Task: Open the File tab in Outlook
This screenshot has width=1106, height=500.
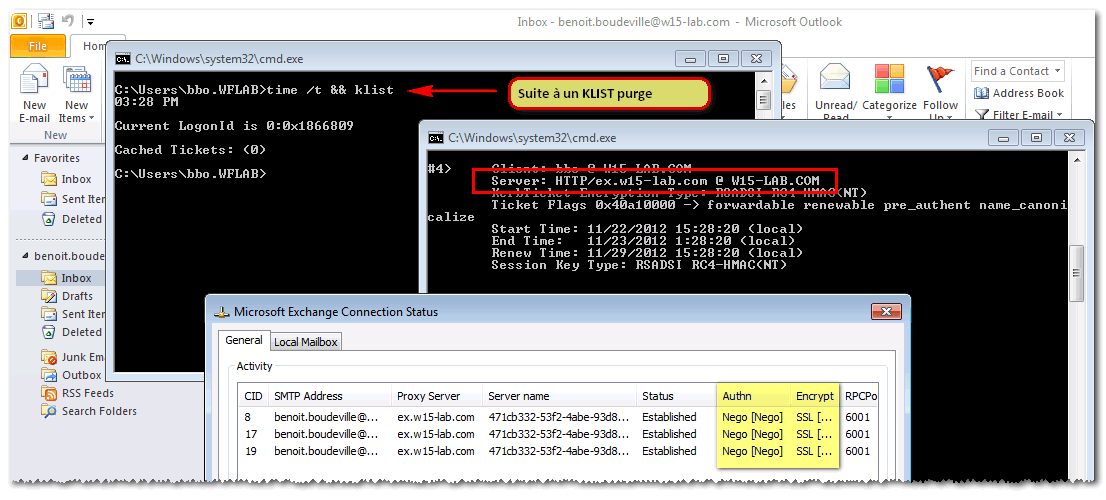Action: click(38, 47)
